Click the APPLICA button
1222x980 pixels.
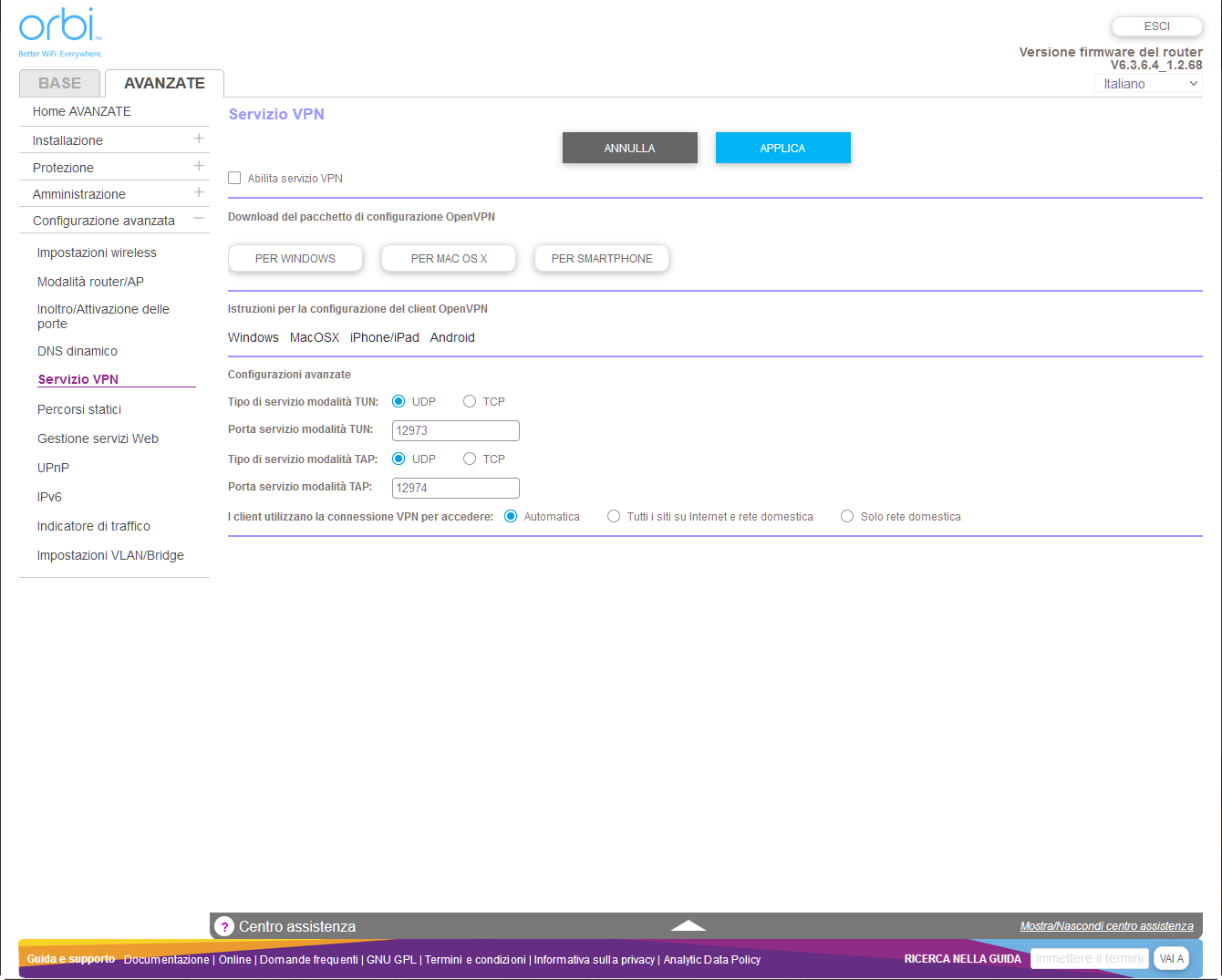[x=783, y=148]
